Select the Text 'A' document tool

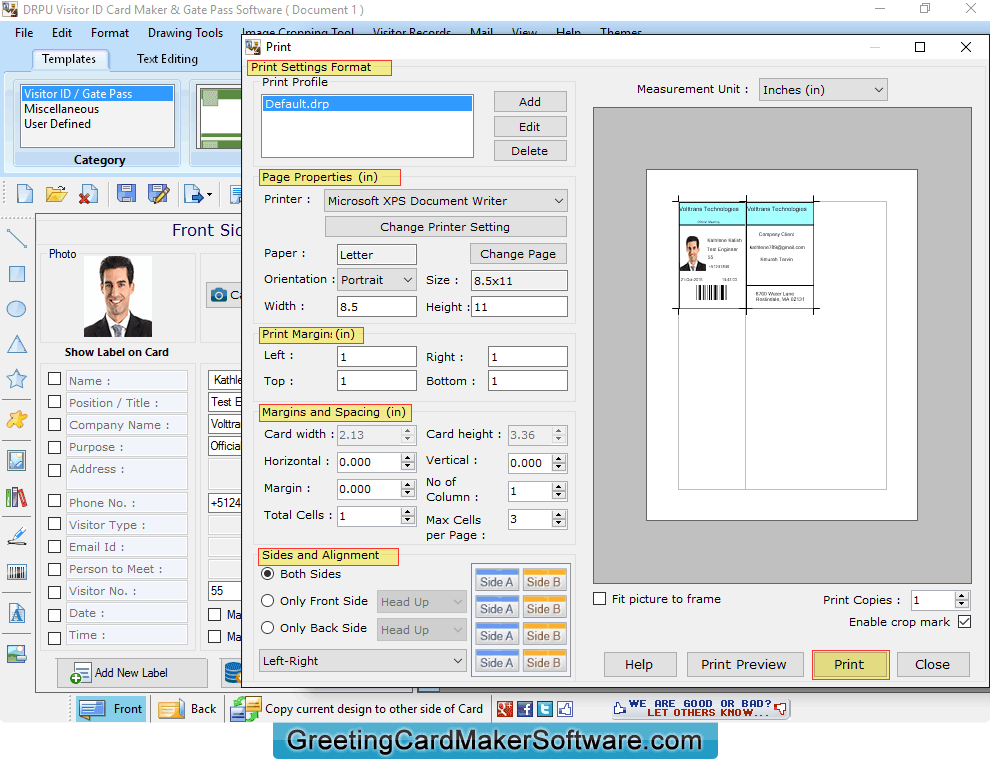[16, 613]
